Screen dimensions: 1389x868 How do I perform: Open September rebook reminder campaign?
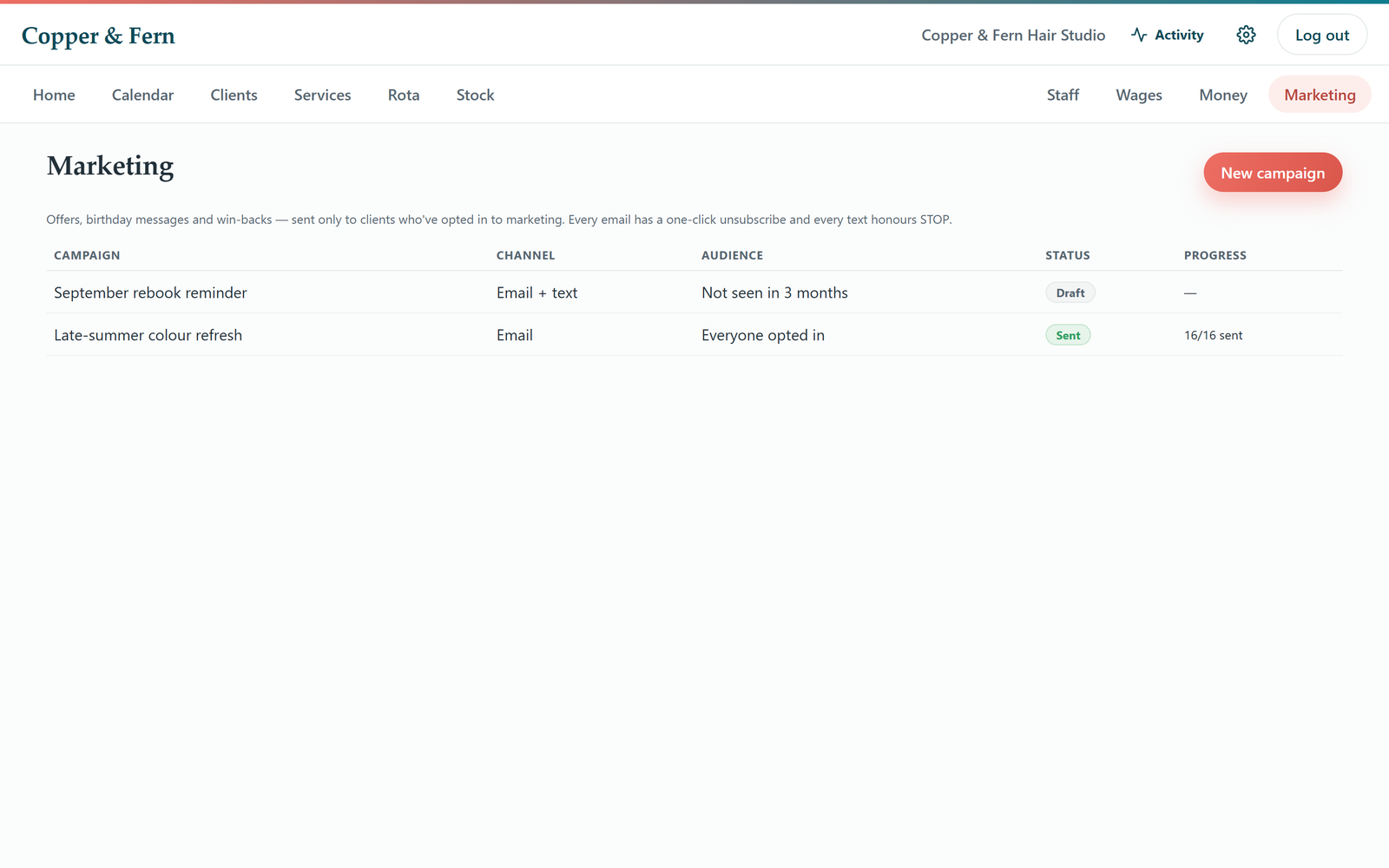pyautogui.click(x=150, y=293)
